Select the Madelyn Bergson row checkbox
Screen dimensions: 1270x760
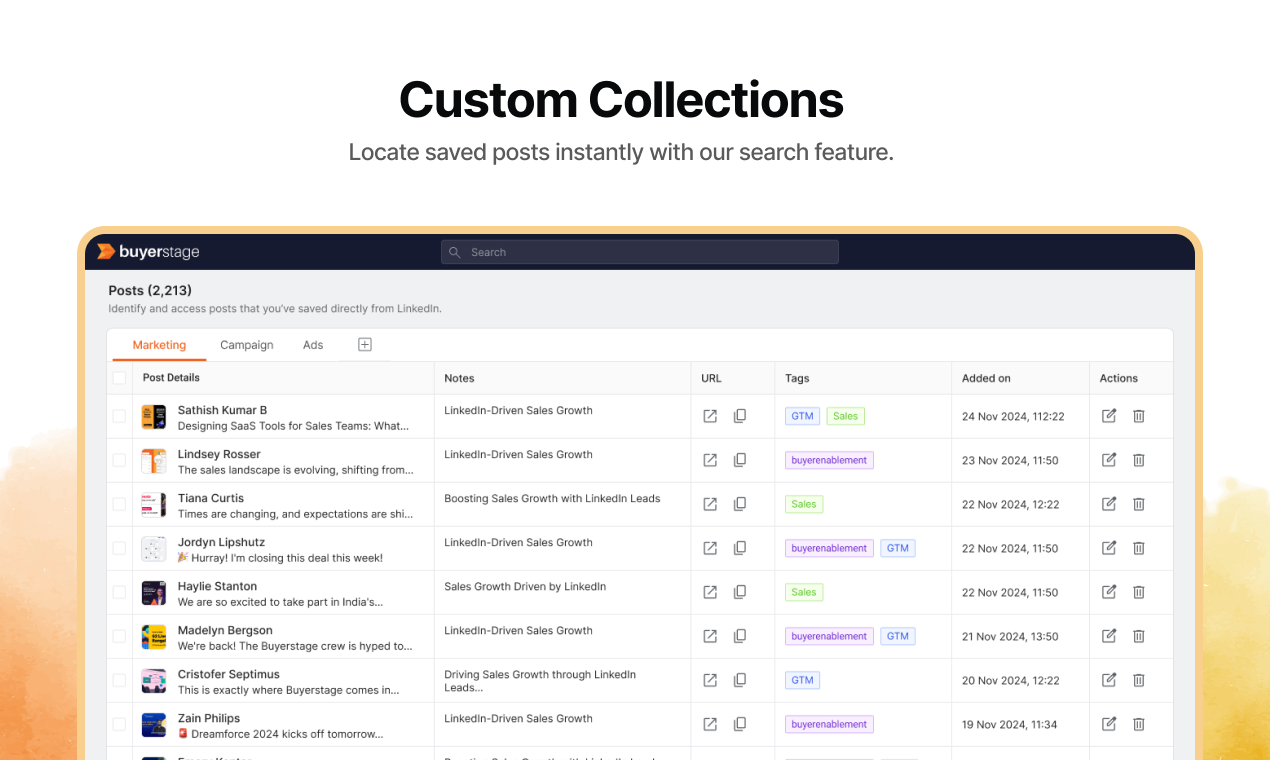(120, 636)
